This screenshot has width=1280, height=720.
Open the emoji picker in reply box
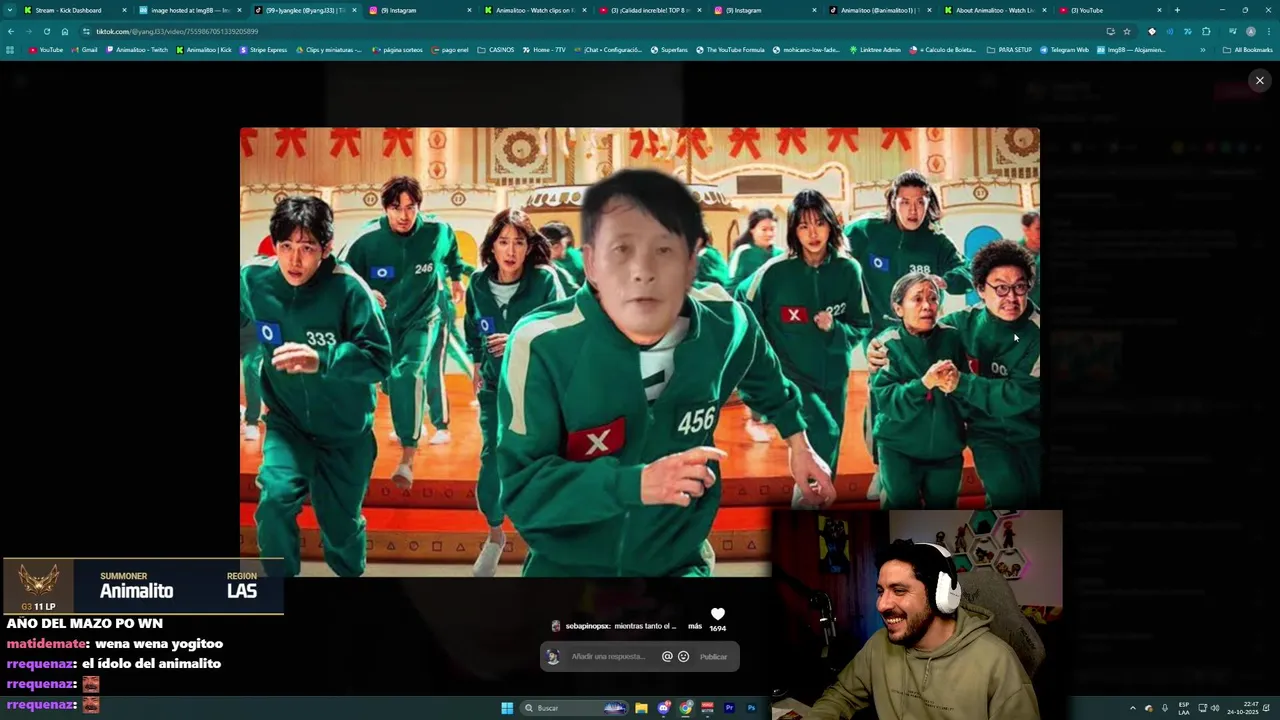point(683,657)
